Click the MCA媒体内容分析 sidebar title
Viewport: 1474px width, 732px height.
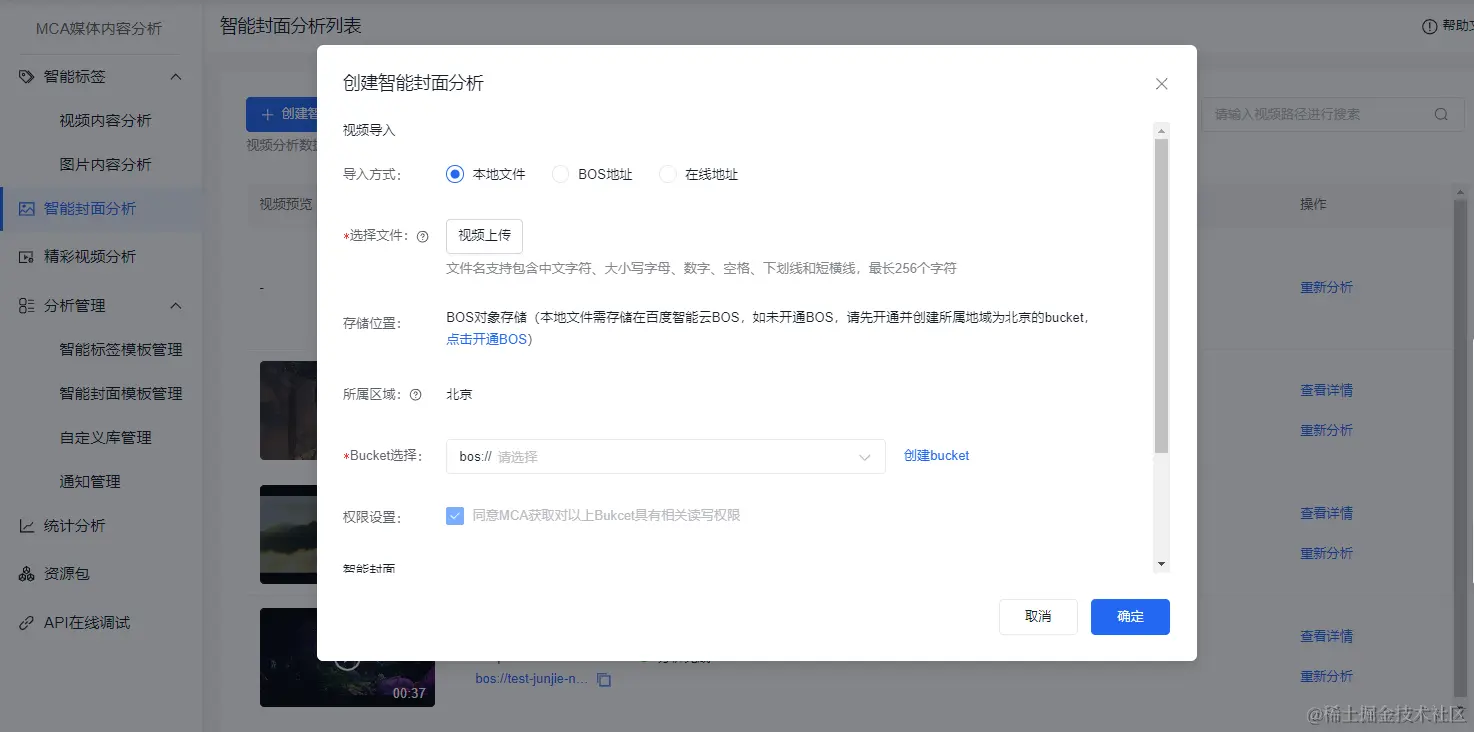click(99, 28)
